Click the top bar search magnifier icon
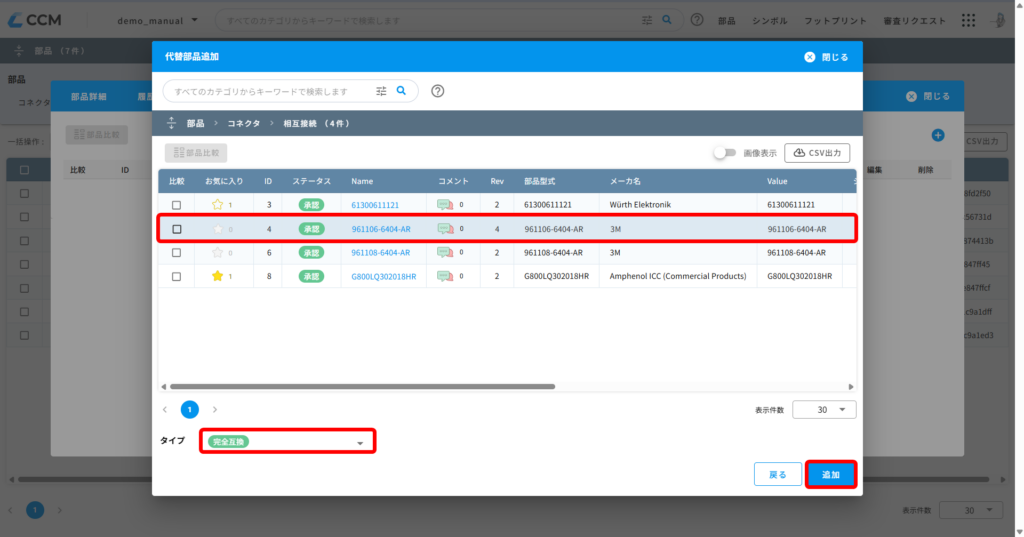This screenshot has width=1024, height=537. click(667, 20)
